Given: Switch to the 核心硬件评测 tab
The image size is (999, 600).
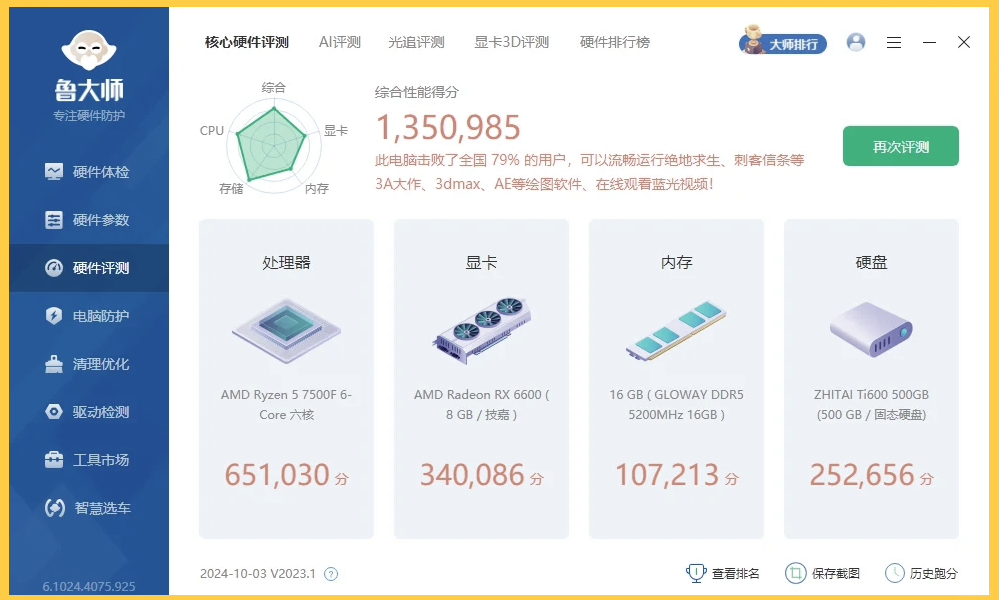Looking at the screenshot, I should (x=247, y=42).
